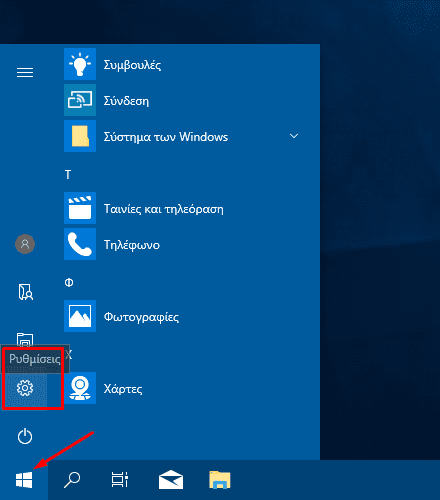Click the Σύστημα των Windows folder icon
This screenshot has width=440, height=500.
pyautogui.click(x=80, y=136)
